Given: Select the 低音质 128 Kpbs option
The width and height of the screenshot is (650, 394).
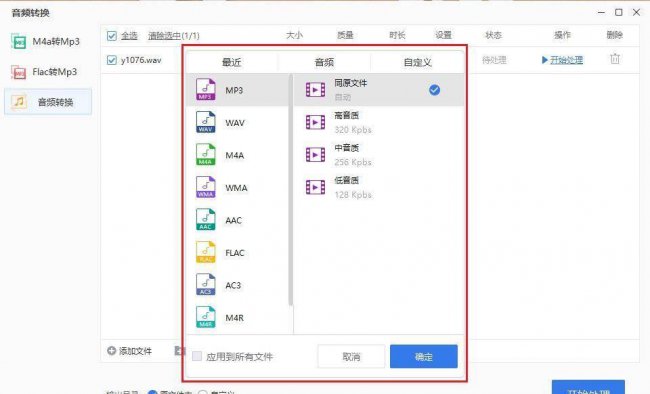Looking at the screenshot, I should click(x=379, y=187).
